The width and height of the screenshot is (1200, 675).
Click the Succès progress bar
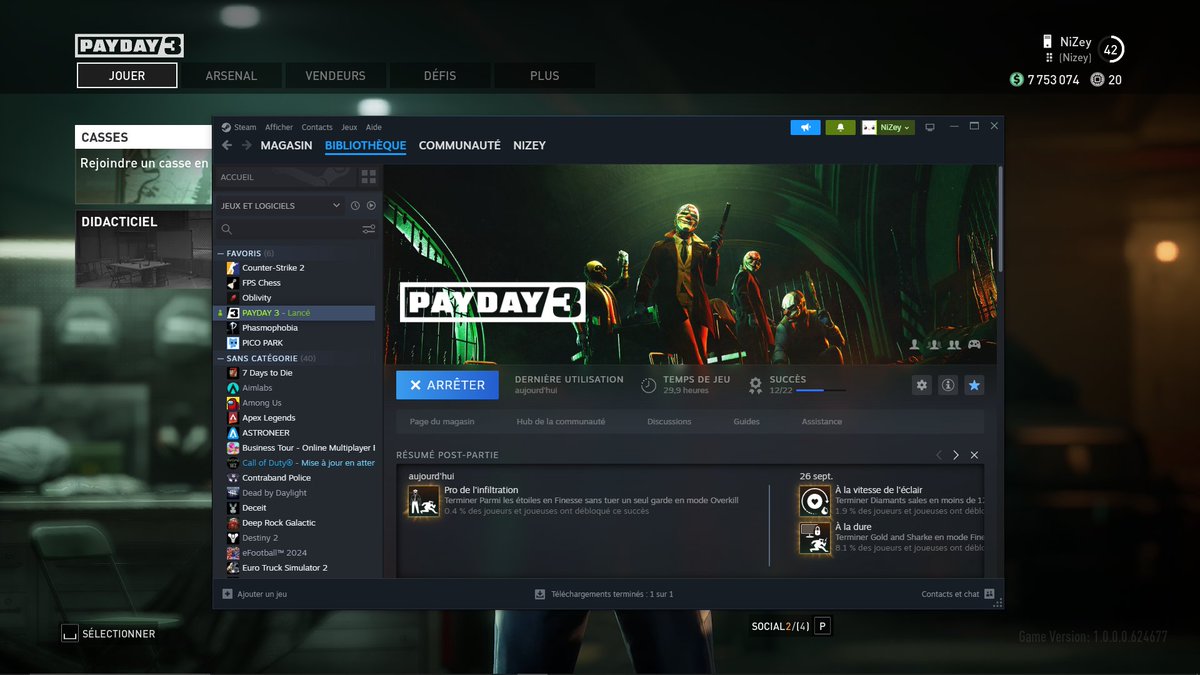coord(820,390)
